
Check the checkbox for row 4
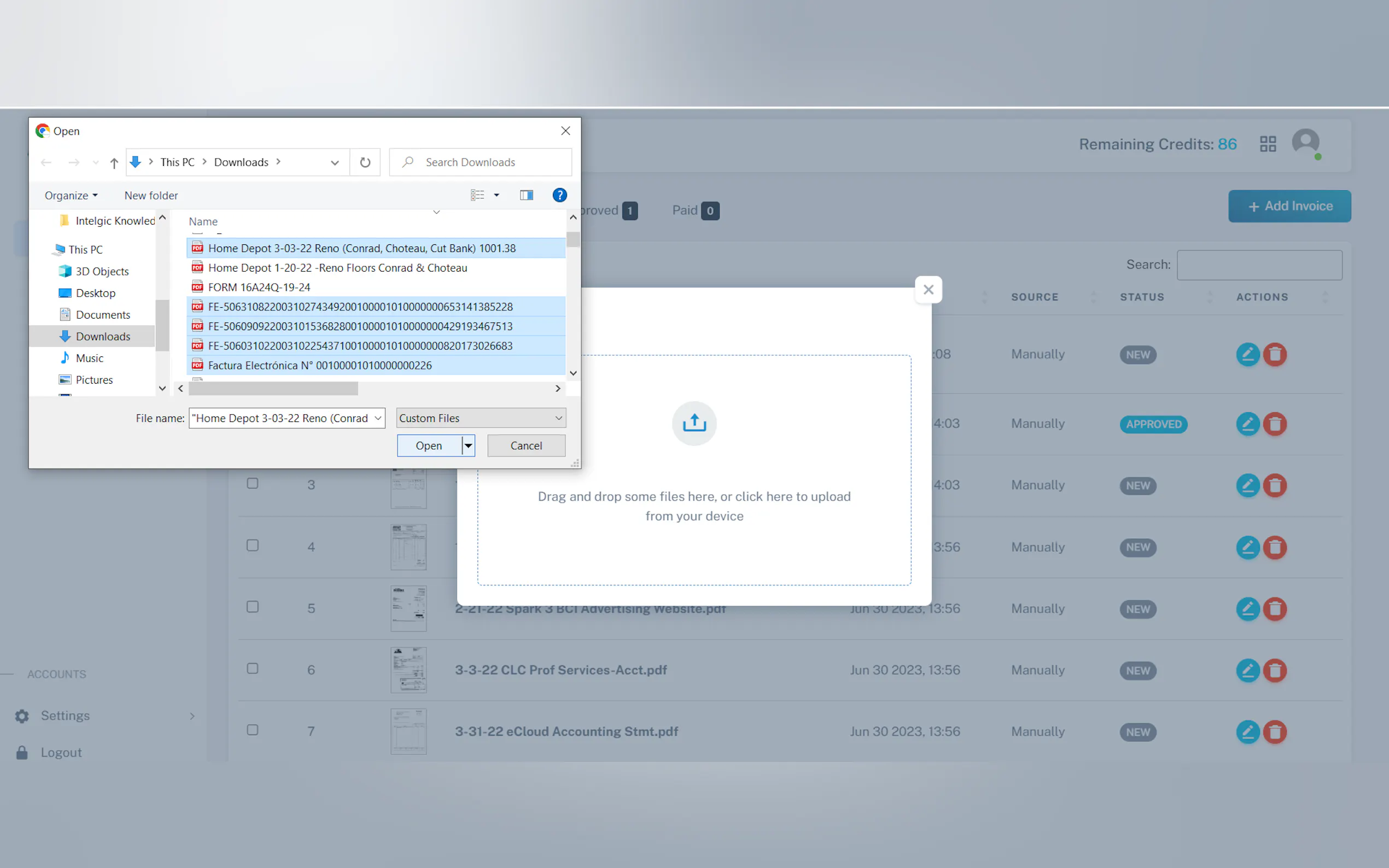coord(253,546)
